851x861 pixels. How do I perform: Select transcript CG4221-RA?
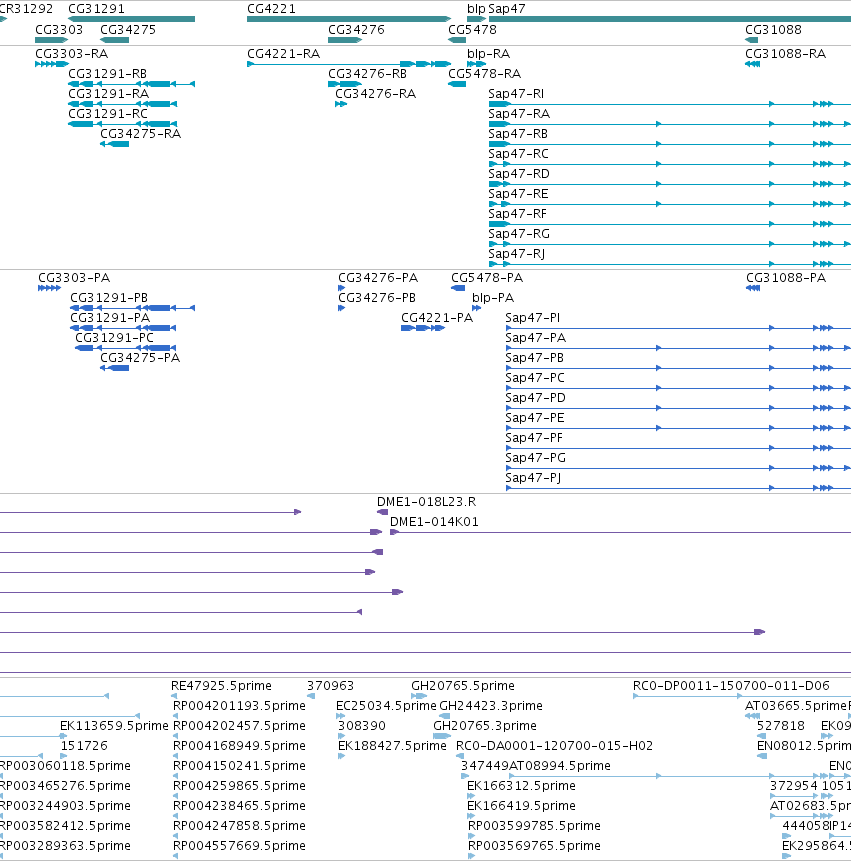283,54
